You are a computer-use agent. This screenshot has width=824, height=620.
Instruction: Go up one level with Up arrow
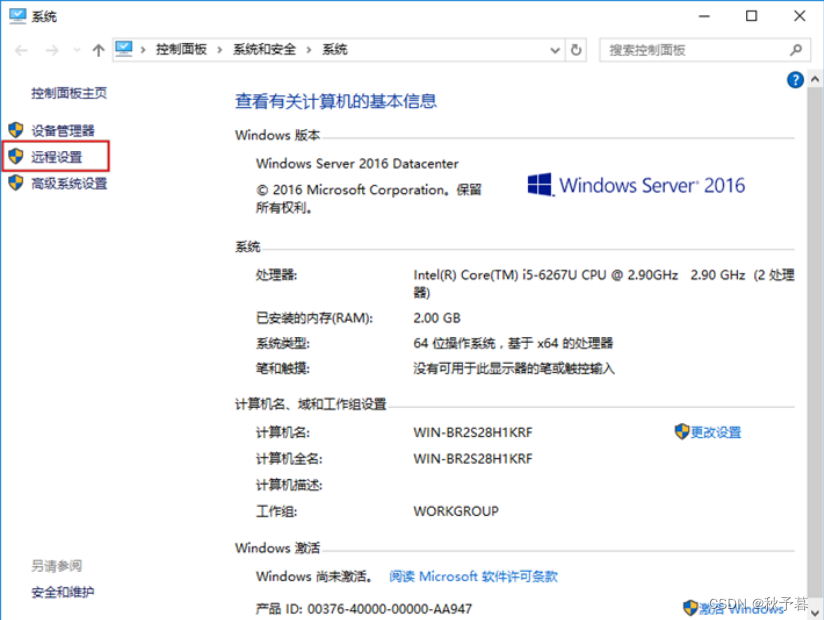(98, 50)
